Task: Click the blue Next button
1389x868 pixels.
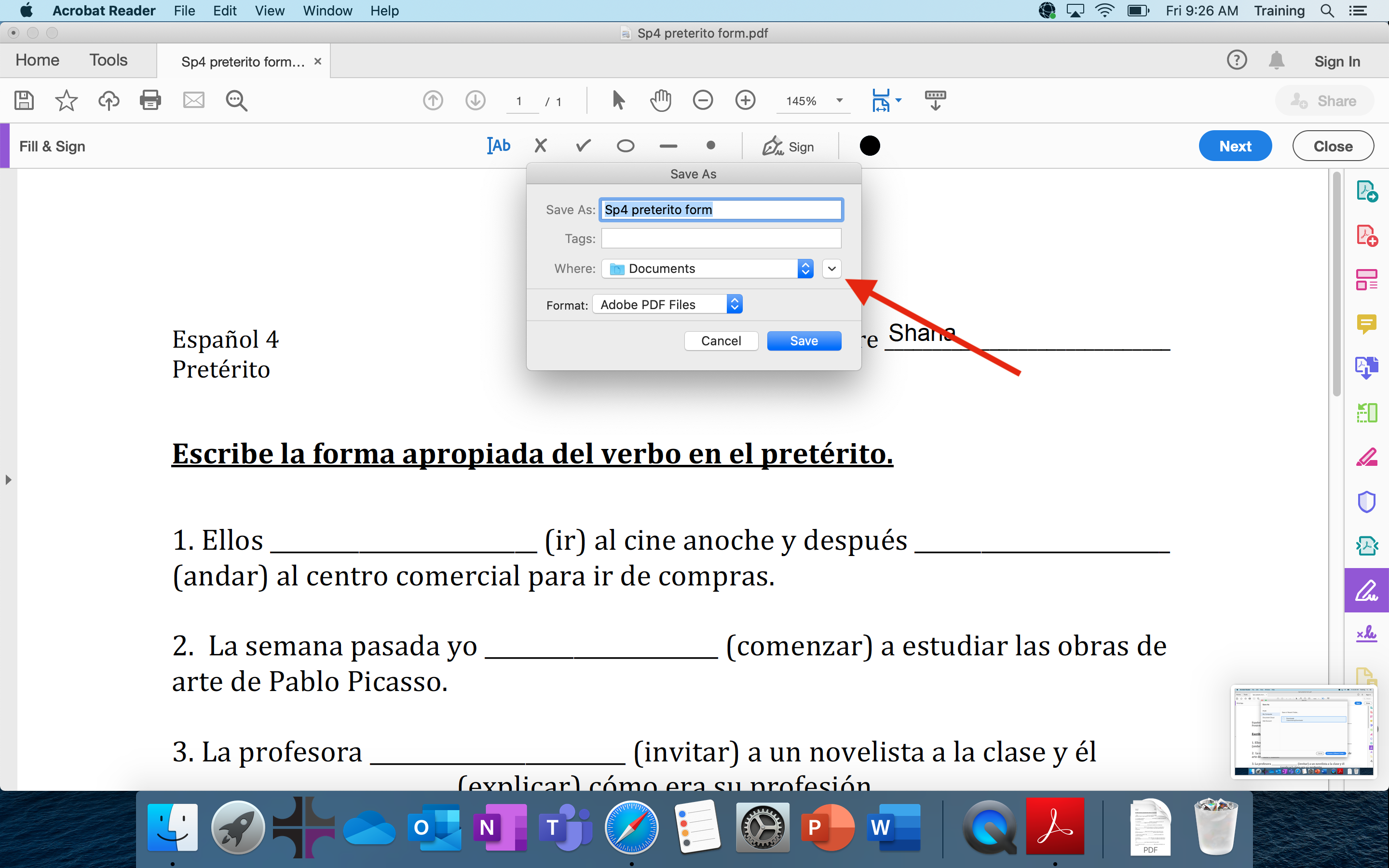Action: (1235, 147)
